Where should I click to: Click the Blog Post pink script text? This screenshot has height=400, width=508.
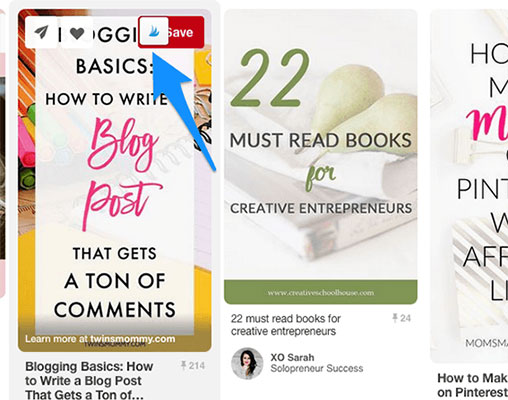click(122, 173)
